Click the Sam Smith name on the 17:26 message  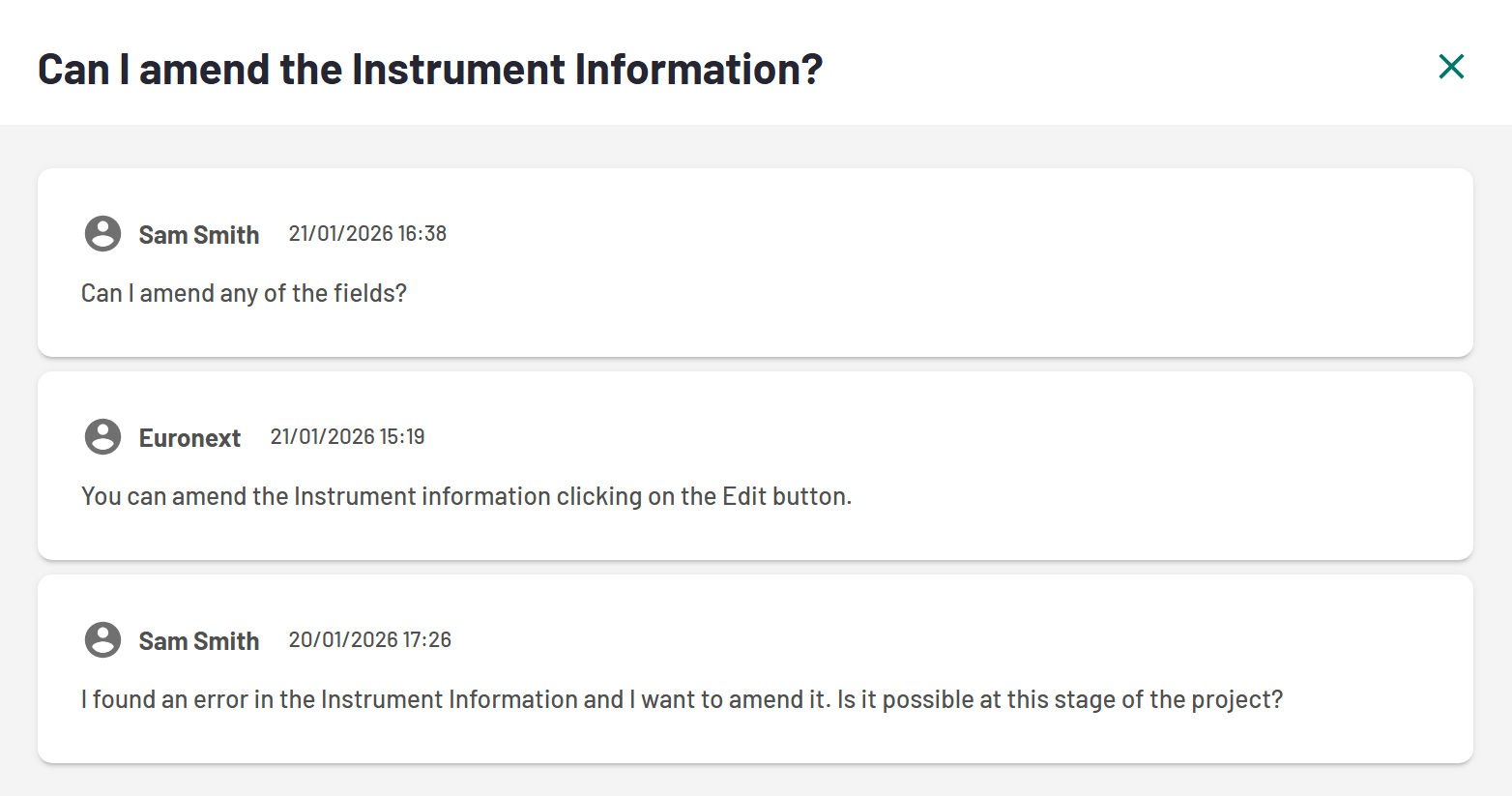point(198,641)
